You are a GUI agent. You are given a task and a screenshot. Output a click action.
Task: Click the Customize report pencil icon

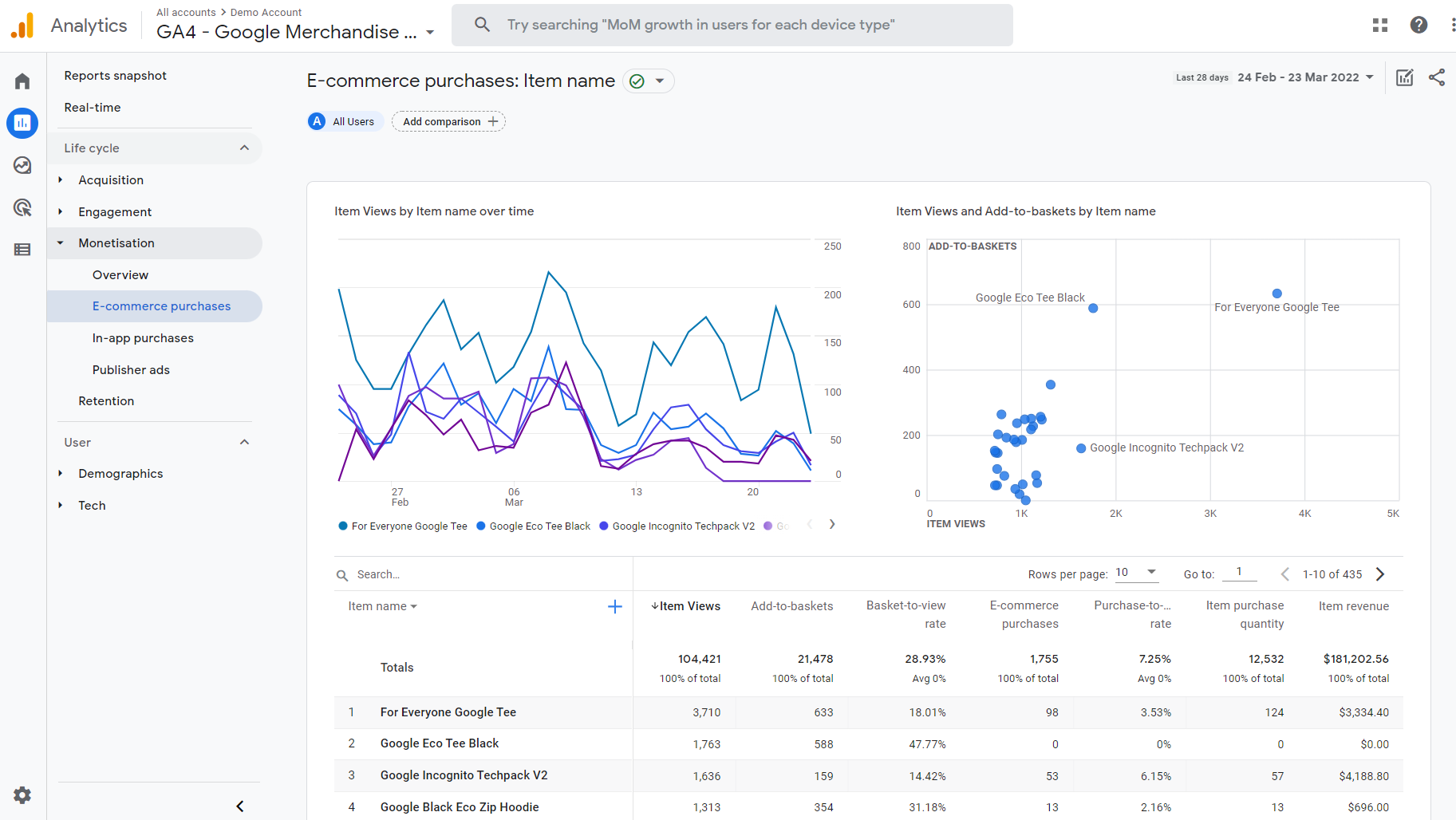pos(1405,77)
